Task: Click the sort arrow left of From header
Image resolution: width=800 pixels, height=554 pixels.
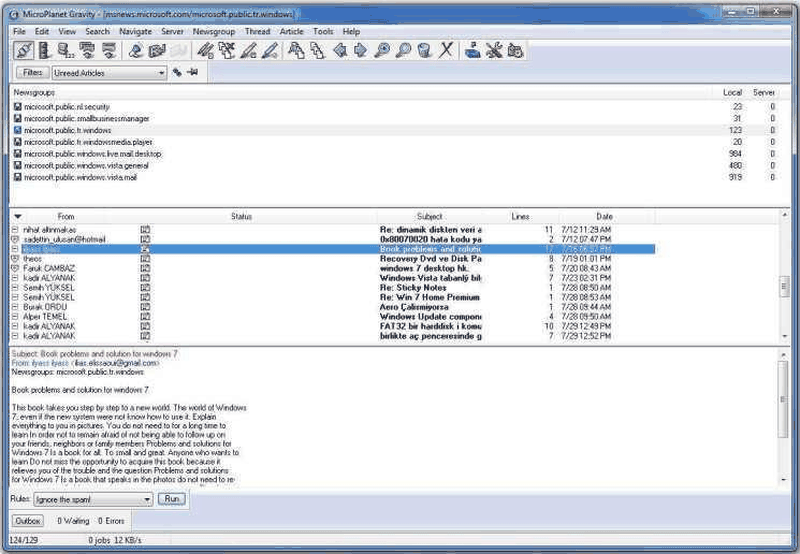Action: [x=18, y=216]
